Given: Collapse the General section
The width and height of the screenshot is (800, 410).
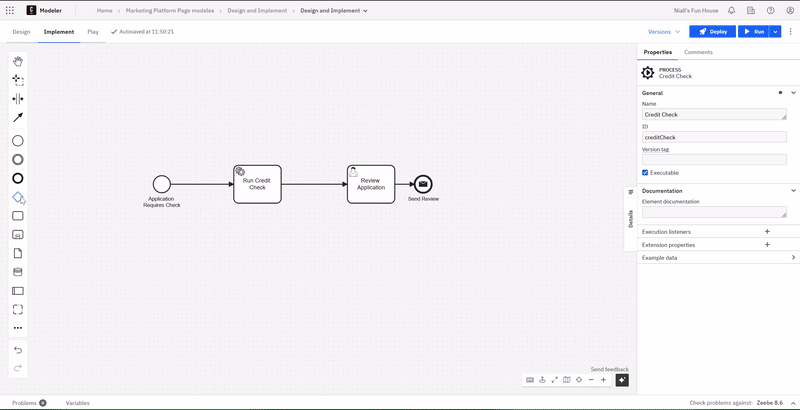Looking at the screenshot, I should click(x=793, y=93).
